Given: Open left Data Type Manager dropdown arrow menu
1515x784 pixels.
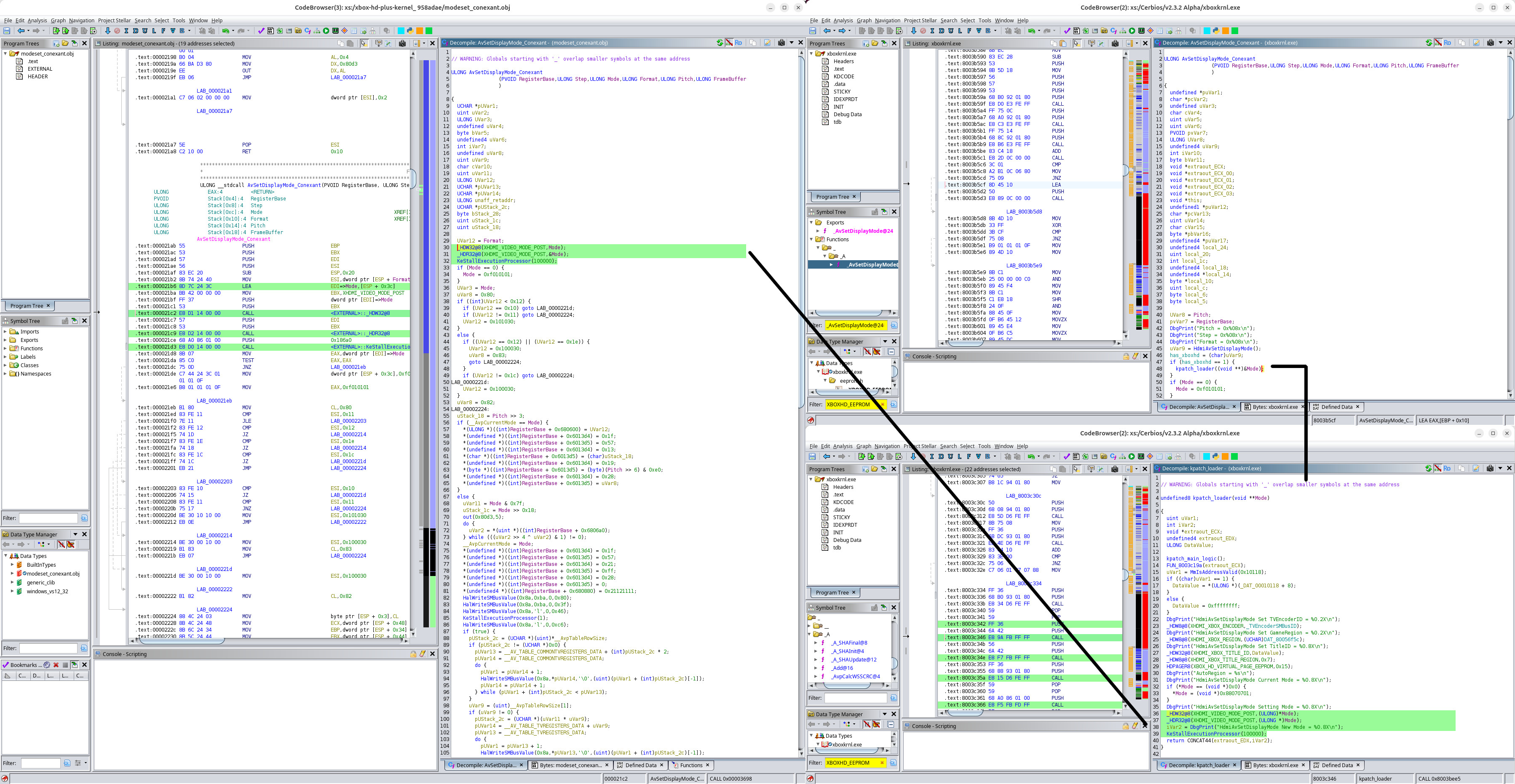Looking at the screenshot, I should point(75,534).
